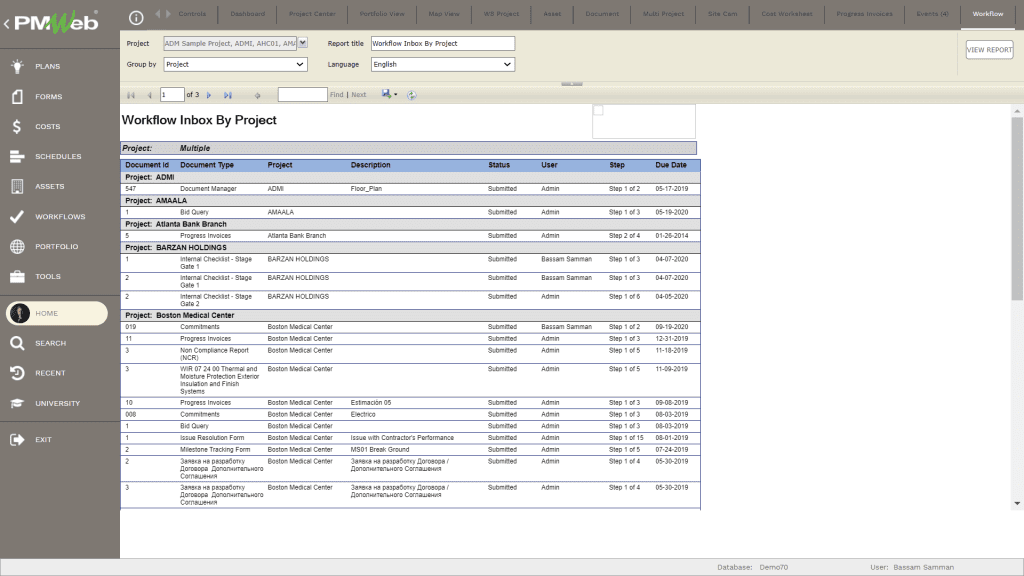Switch to the Map View tab
This screenshot has height=576, width=1024.
[x=444, y=14]
